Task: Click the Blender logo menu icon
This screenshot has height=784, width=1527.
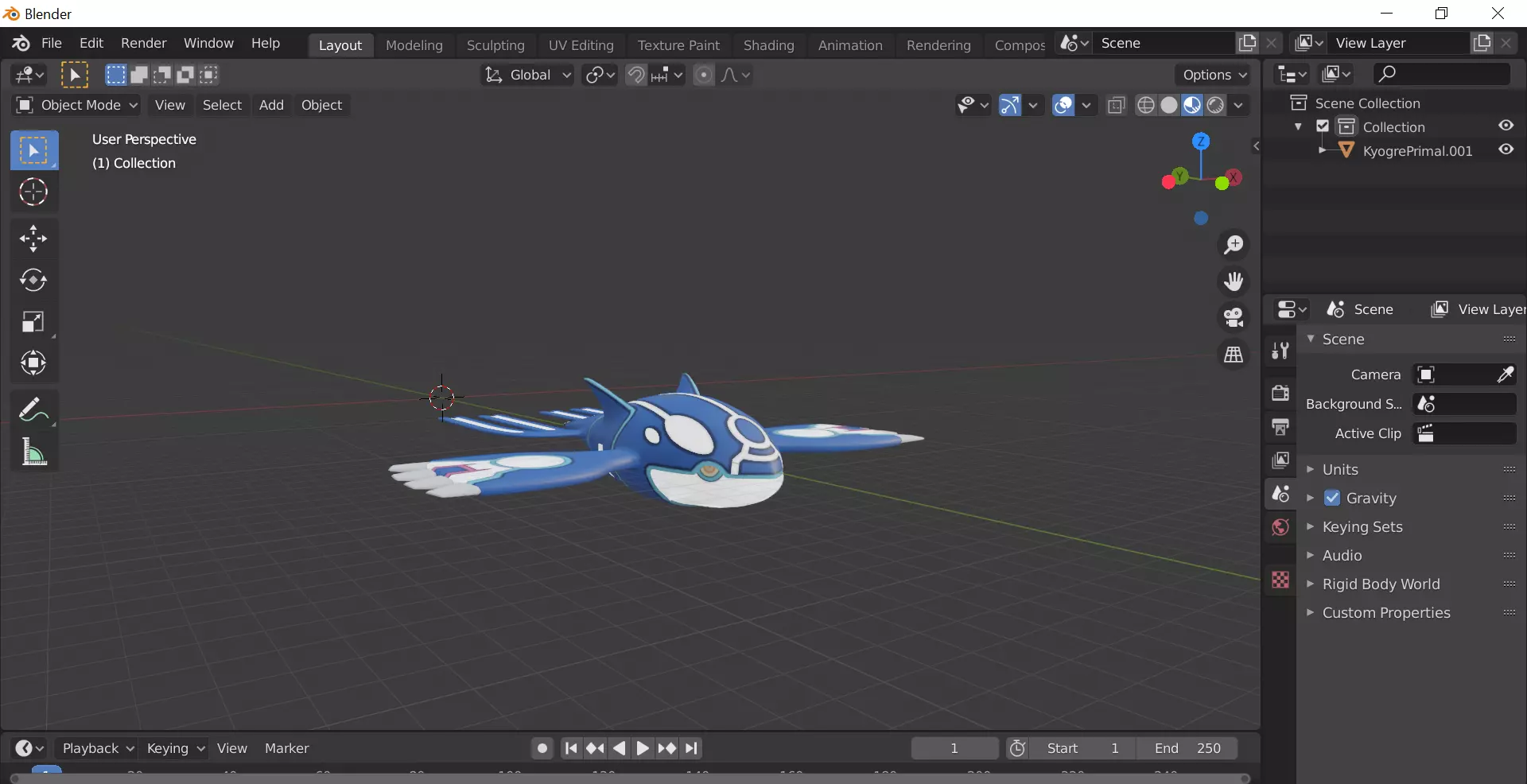Action: pyautogui.click(x=21, y=43)
